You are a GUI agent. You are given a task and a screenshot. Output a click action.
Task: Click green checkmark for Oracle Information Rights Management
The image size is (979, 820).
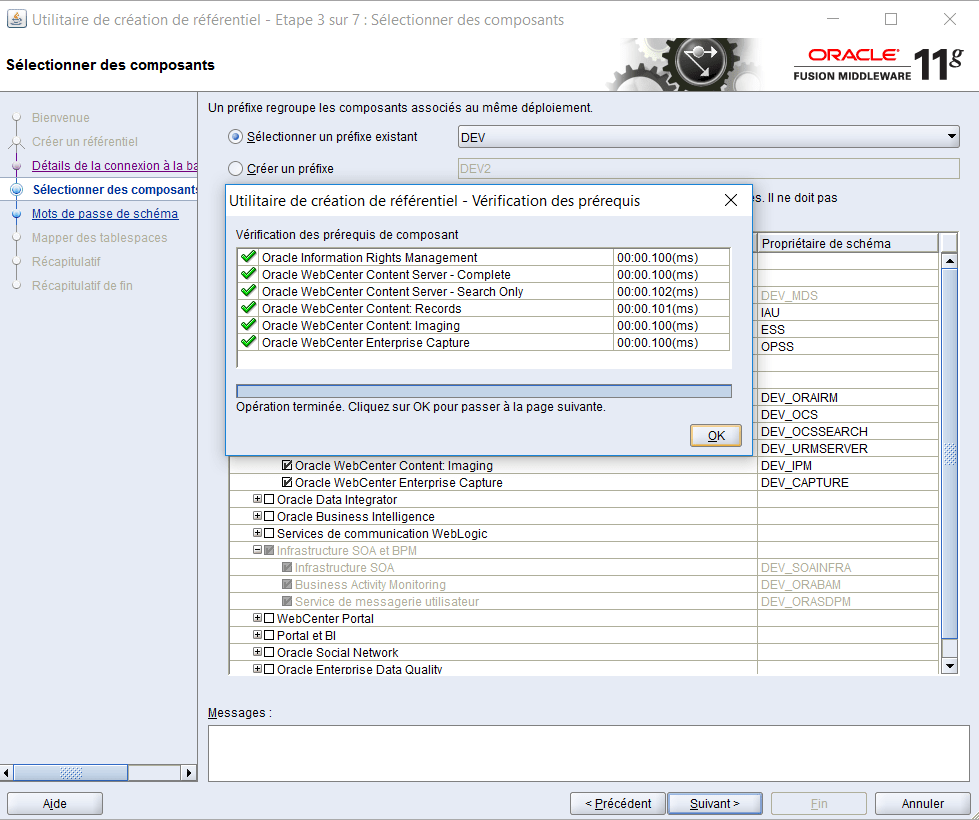(248, 258)
